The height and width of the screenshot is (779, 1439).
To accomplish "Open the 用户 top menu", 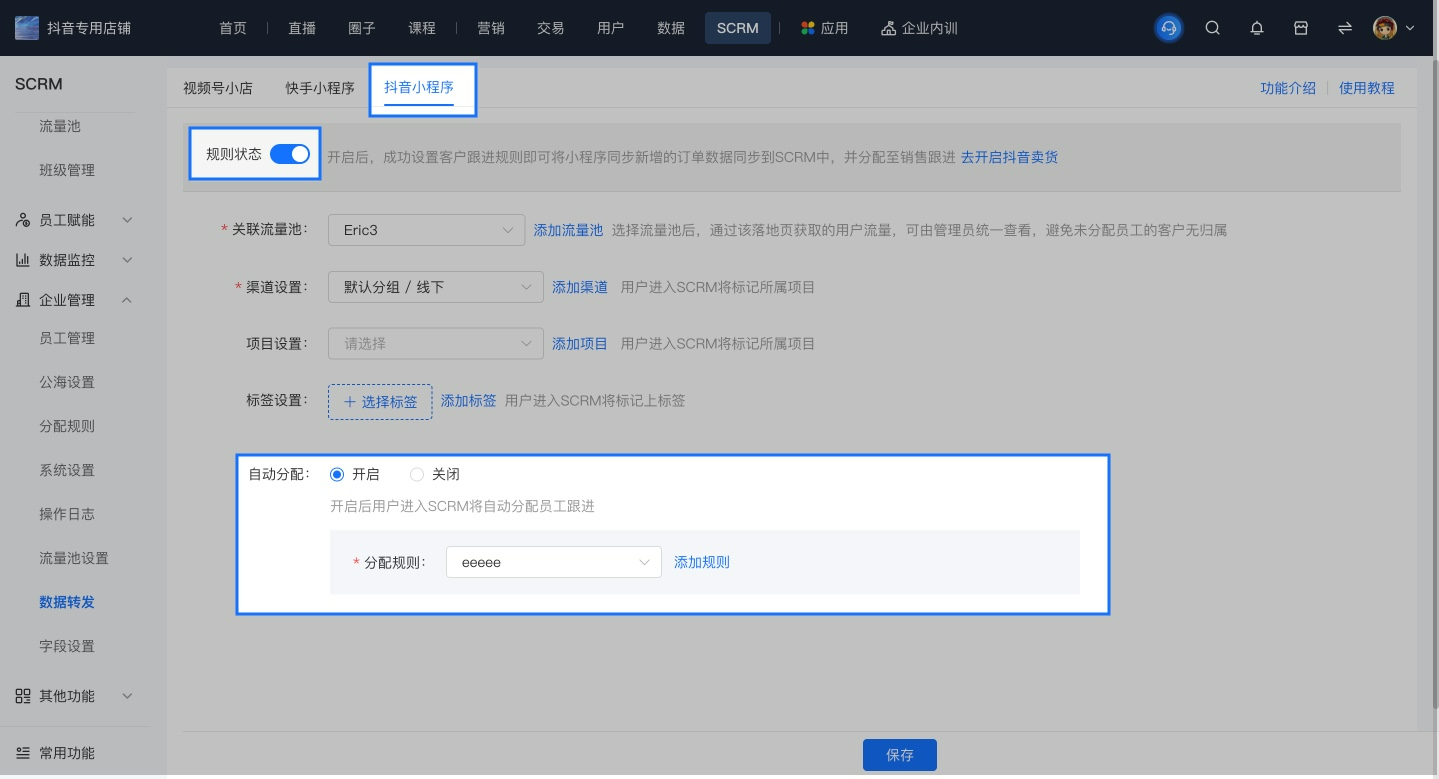I will 611,28.
